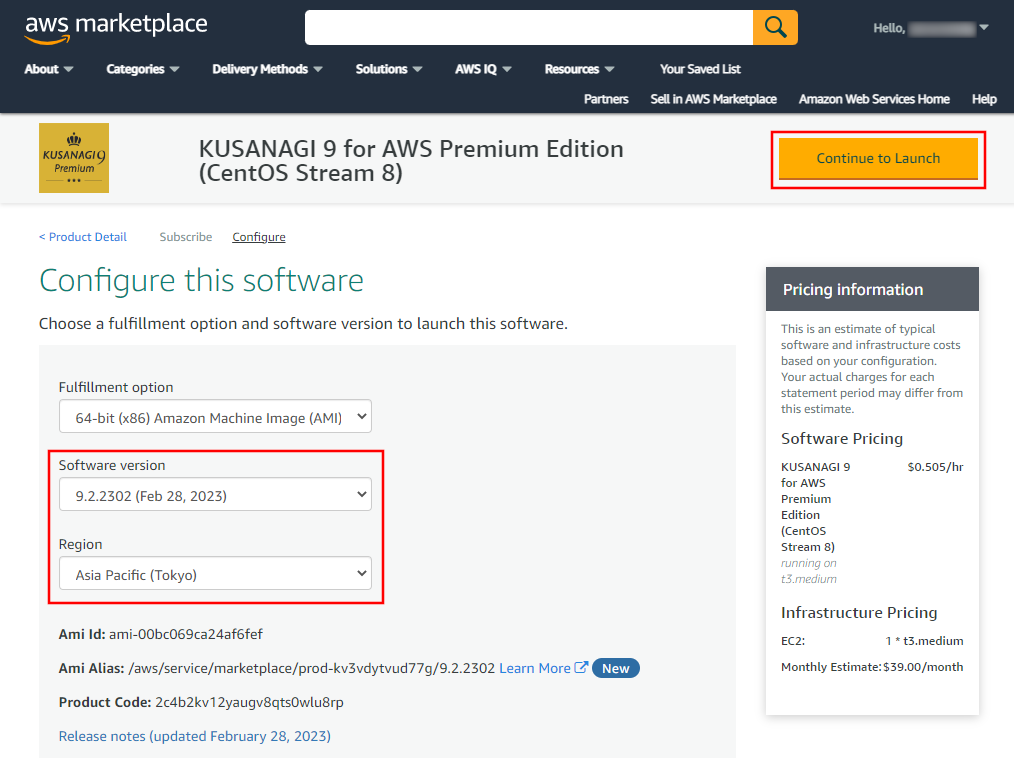Open Sell in AWS Marketplace
The height and width of the screenshot is (758, 1014).
pyautogui.click(x=713, y=99)
